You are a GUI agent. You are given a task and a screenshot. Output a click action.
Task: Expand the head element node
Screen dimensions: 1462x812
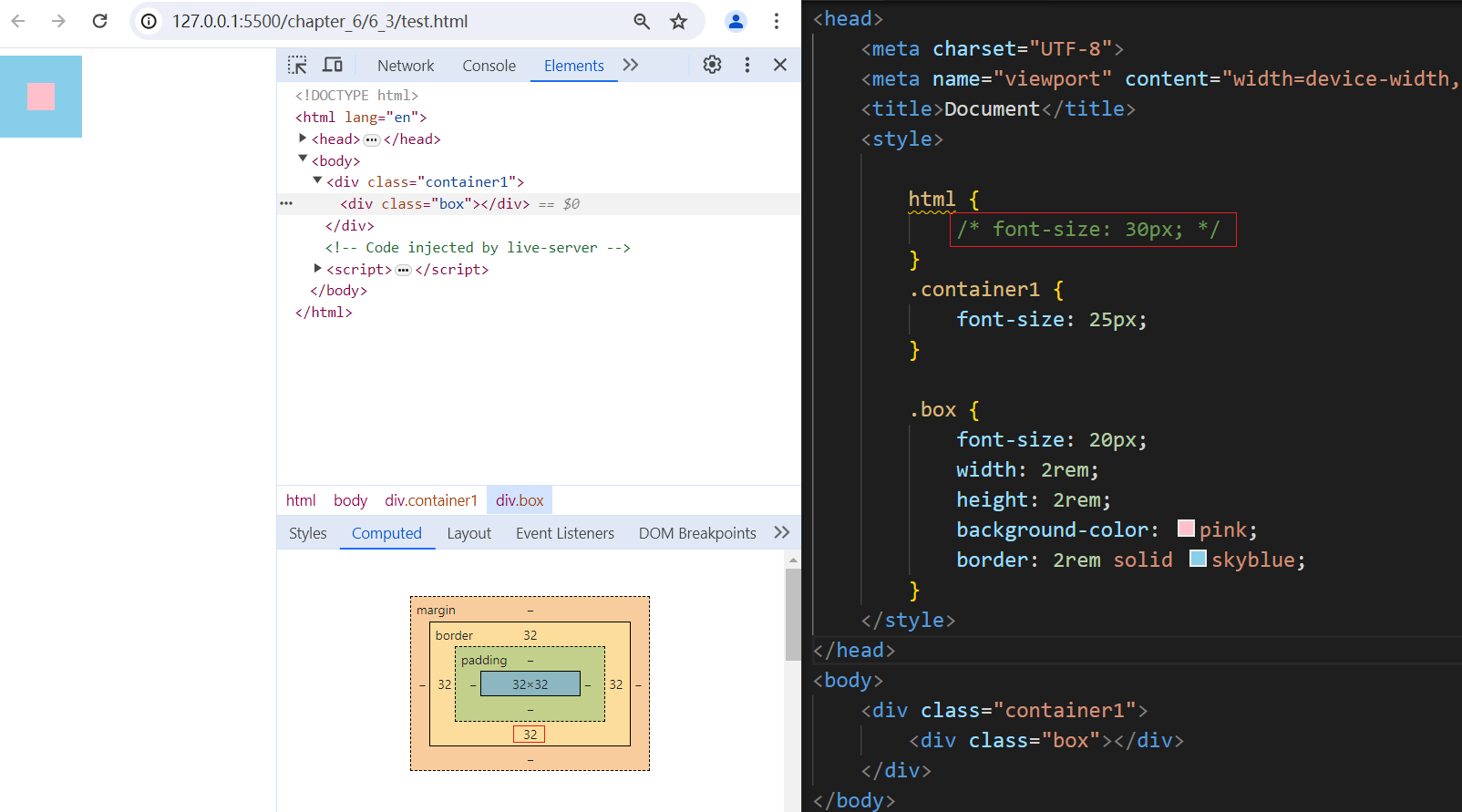[x=303, y=139]
